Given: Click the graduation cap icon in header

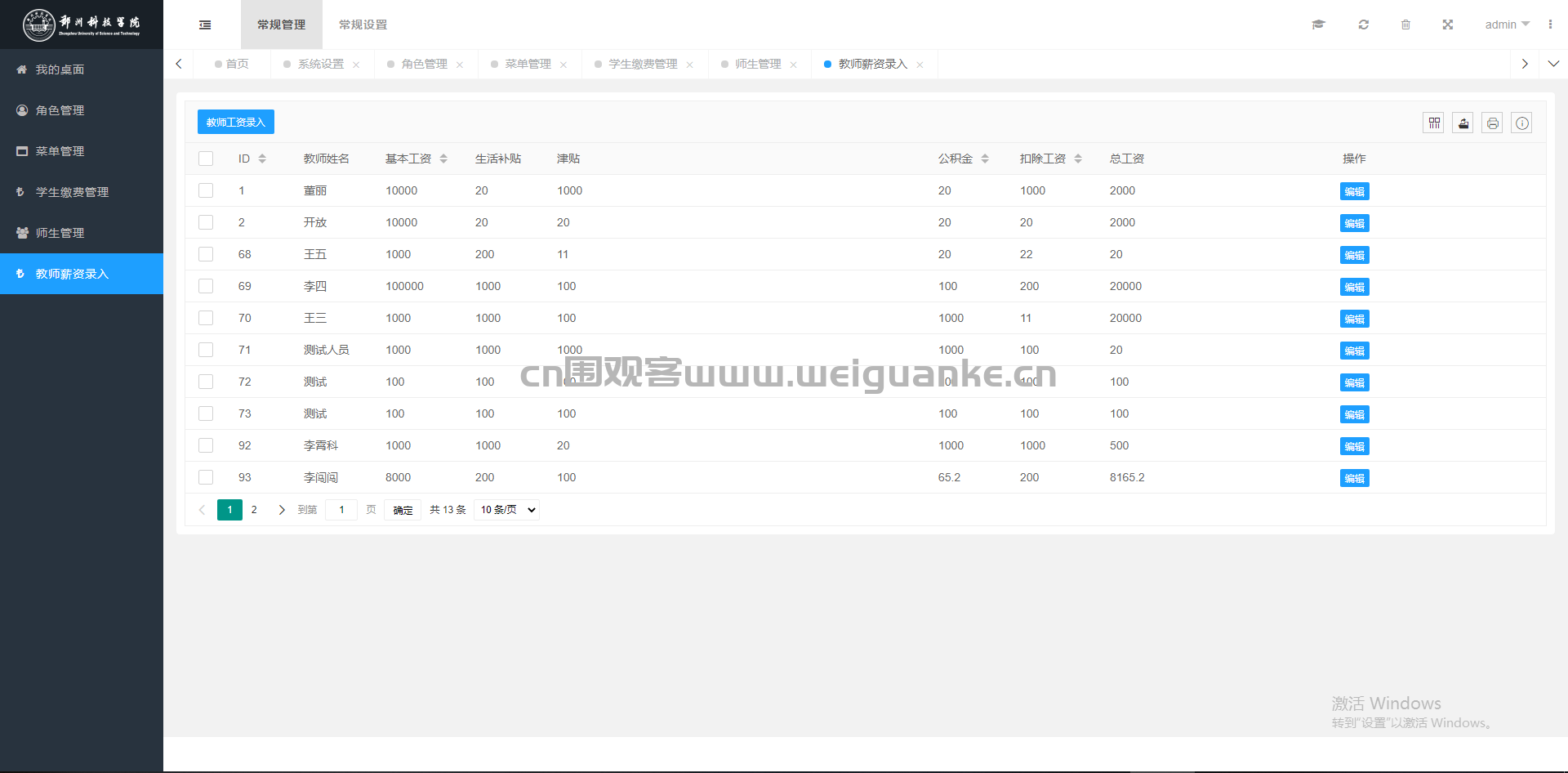Looking at the screenshot, I should pyautogui.click(x=1318, y=25).
